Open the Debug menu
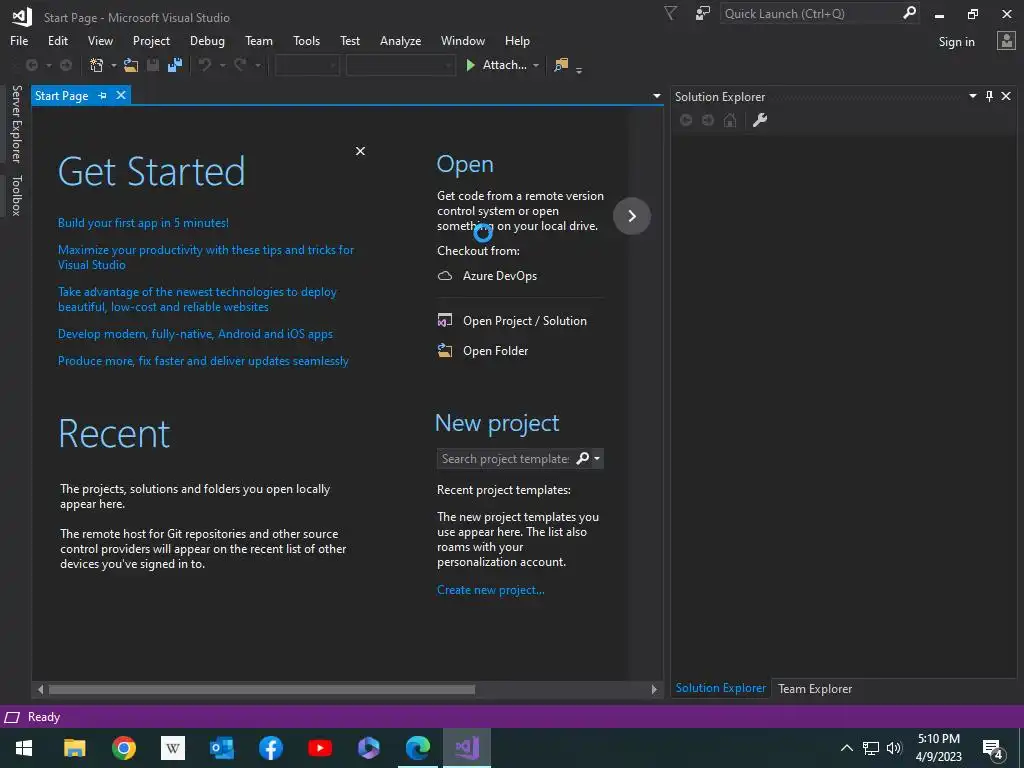1024x768 pixels. tap(207, 40)
